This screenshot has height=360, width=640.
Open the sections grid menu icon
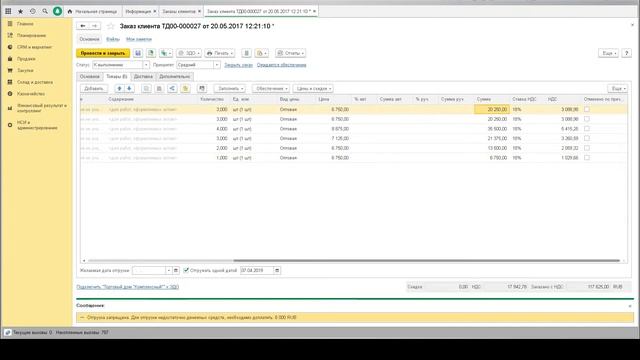pyautogui.click(x=8, y=11)
